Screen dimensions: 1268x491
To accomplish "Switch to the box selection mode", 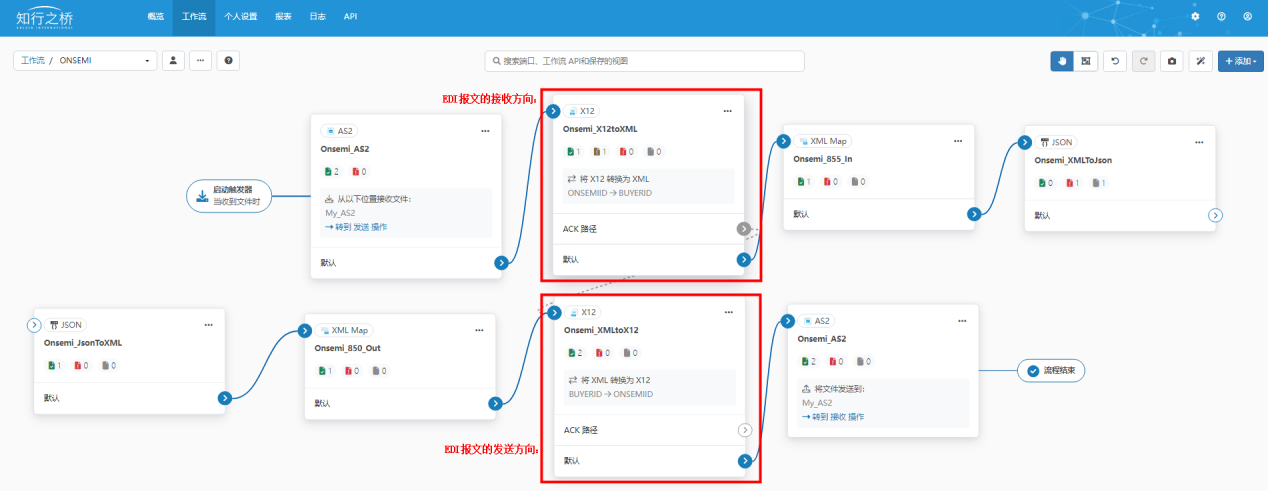I will click(x=1086, y=61).
